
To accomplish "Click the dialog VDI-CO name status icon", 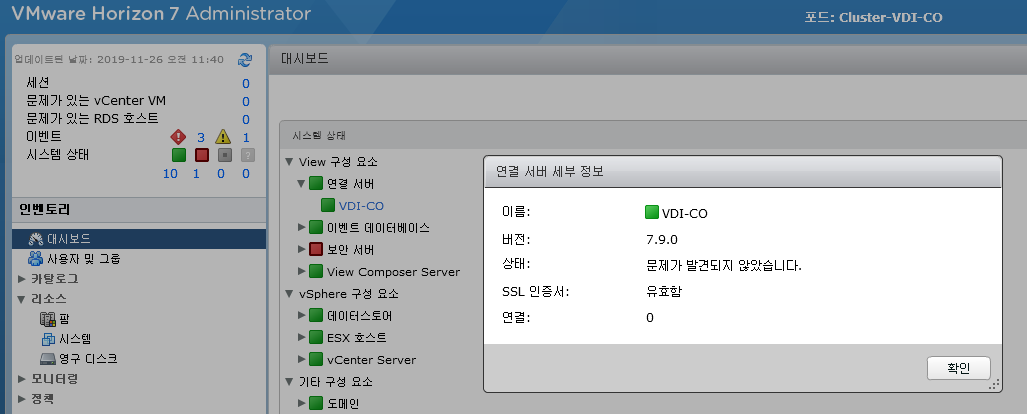I will 652,212.
